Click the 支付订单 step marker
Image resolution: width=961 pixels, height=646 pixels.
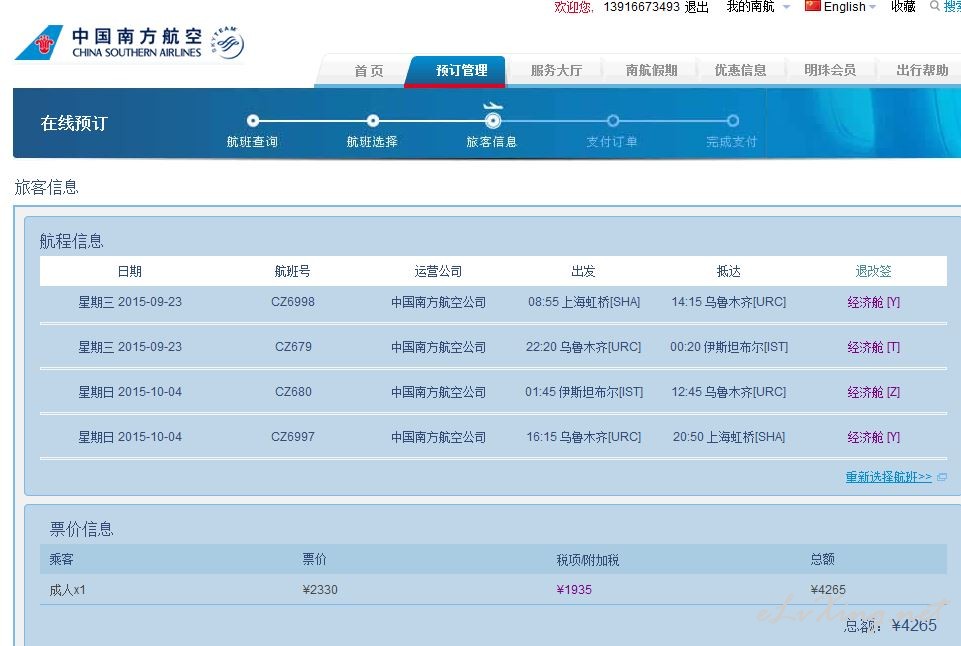click(612, 121)
